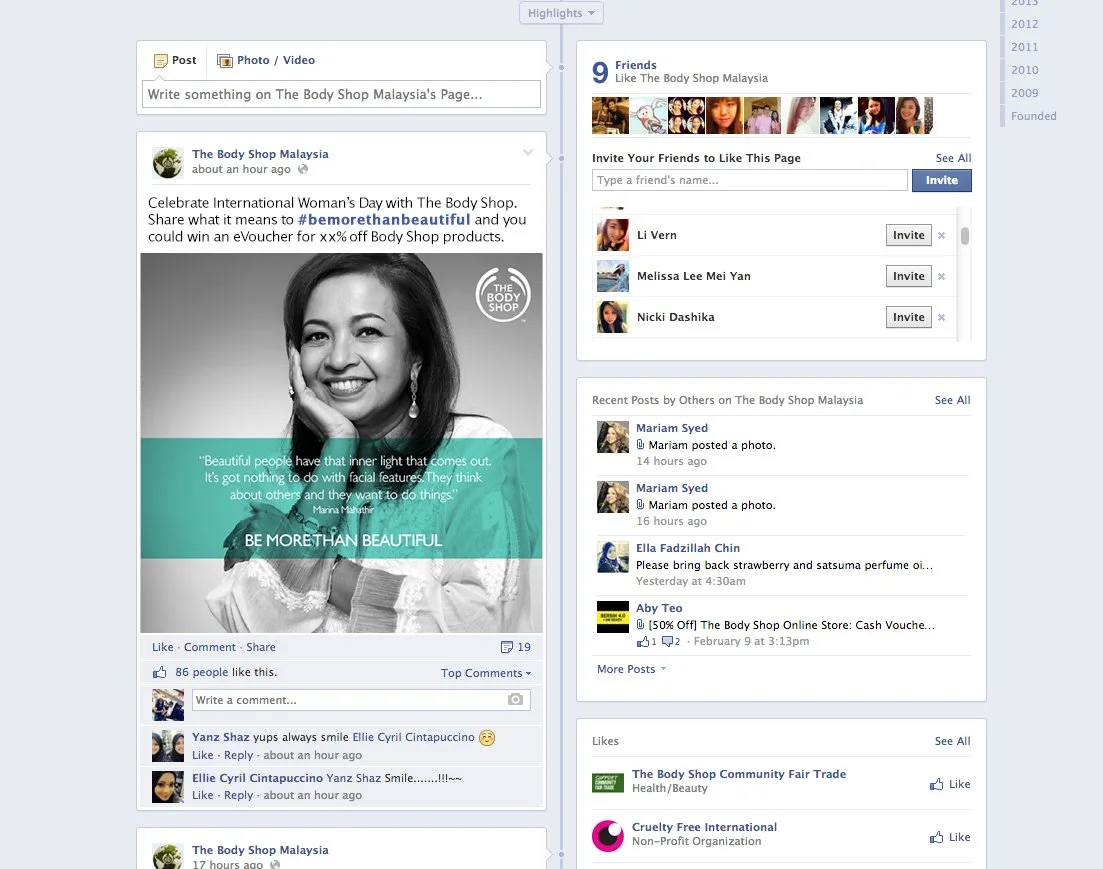Click the like icon on Aby Teo's post
This screenshot has width=1103, height=869.
coord(643,641)
